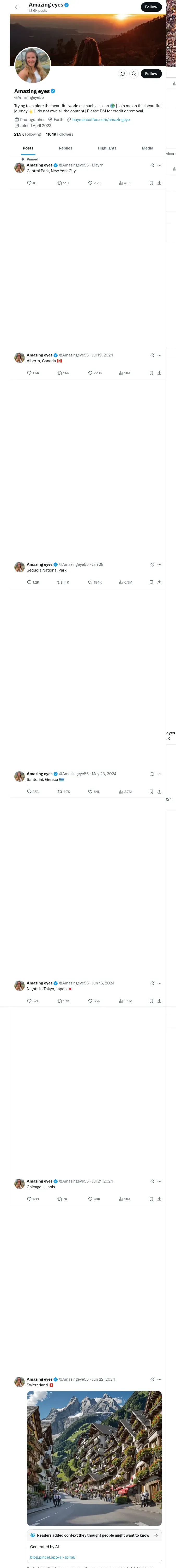Screen dimensions: 176x1568
Task: Open three-dot menu on Switzerland post
Action: [x=160, y=1379]
